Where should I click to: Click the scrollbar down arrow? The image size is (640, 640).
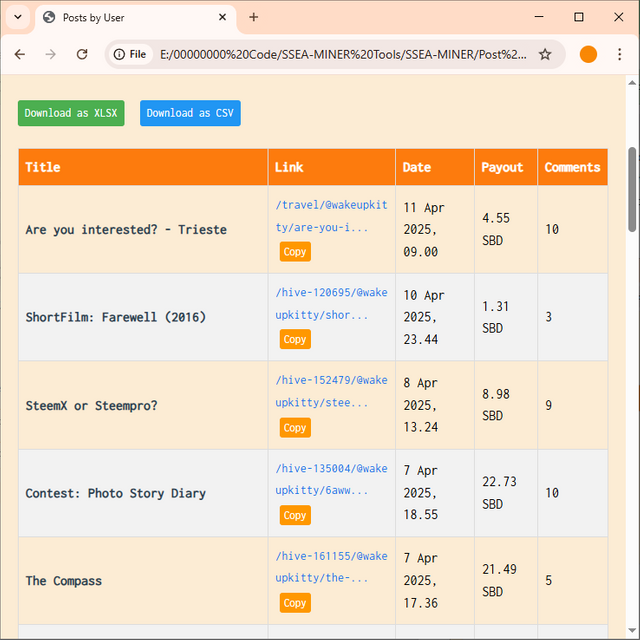(x=632, y=631)
